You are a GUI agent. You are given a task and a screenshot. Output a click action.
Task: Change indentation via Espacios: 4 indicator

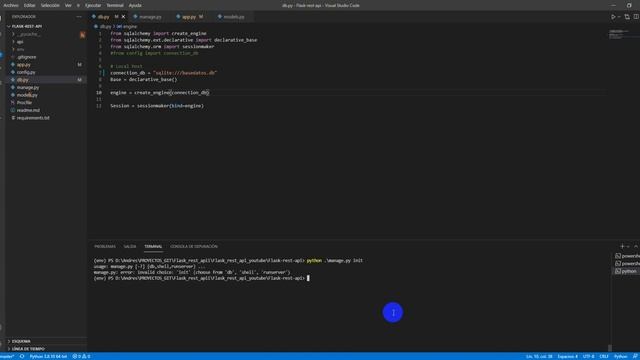click(567, 356)
